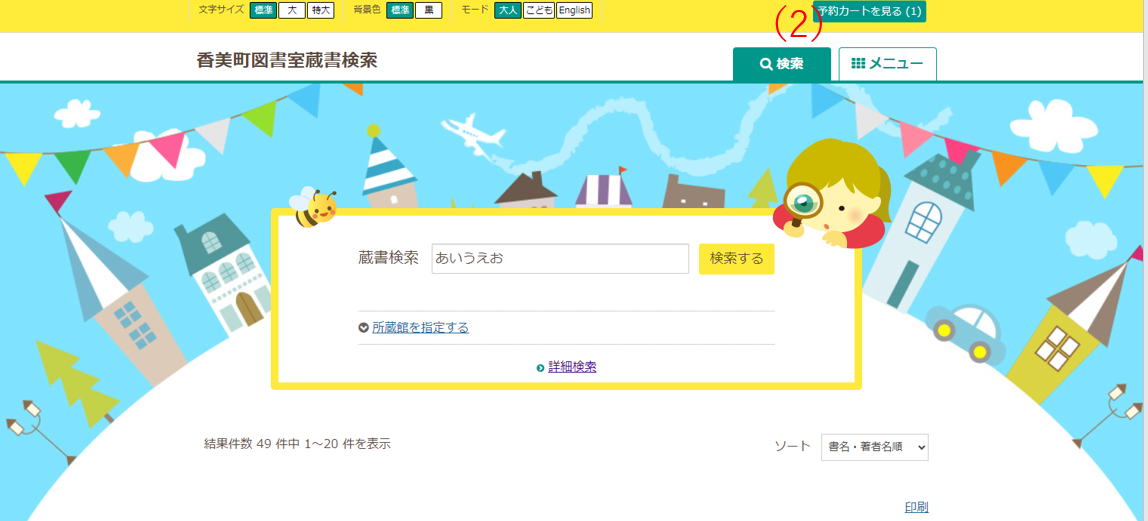Click the browser vertical scrollbar
Viewport: 1148px width, 521px height.
1145,260
